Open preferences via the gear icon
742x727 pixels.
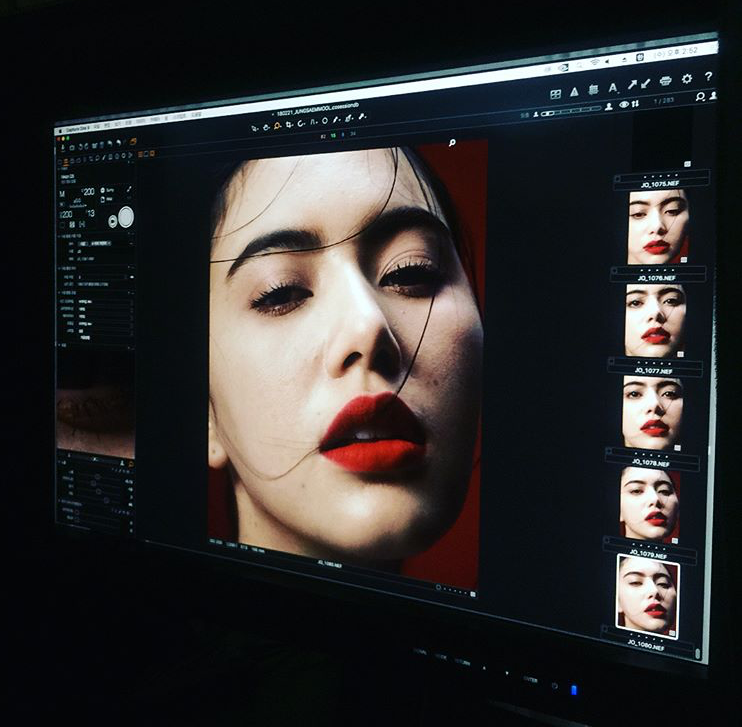click(687, 79)
